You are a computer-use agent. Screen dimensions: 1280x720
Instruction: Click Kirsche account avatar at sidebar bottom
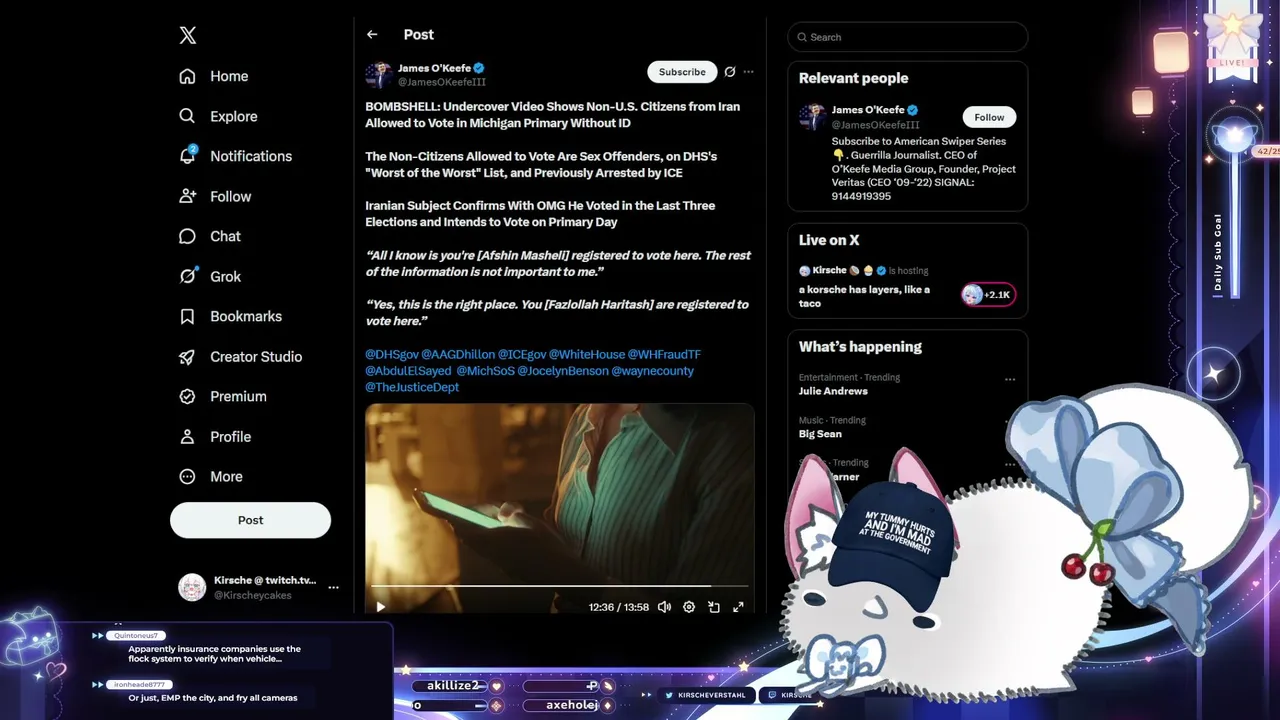192,587
